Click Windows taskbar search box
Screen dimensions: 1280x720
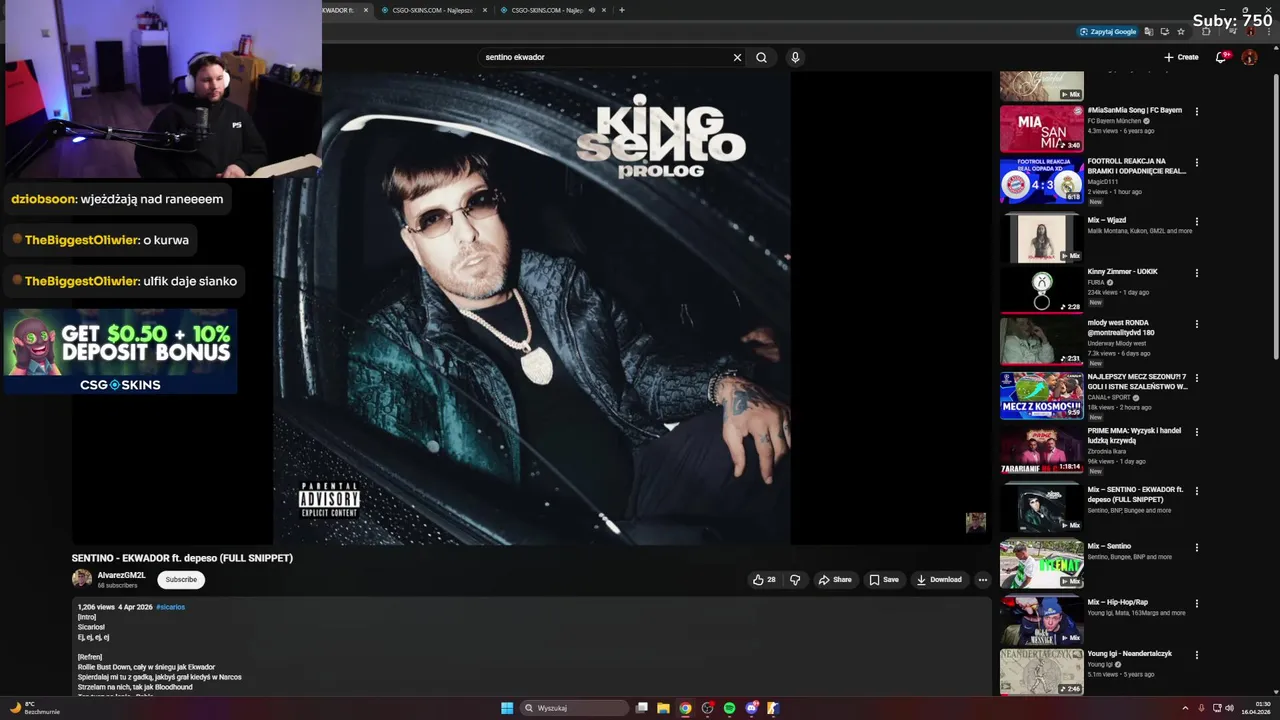tap(575, 708)
